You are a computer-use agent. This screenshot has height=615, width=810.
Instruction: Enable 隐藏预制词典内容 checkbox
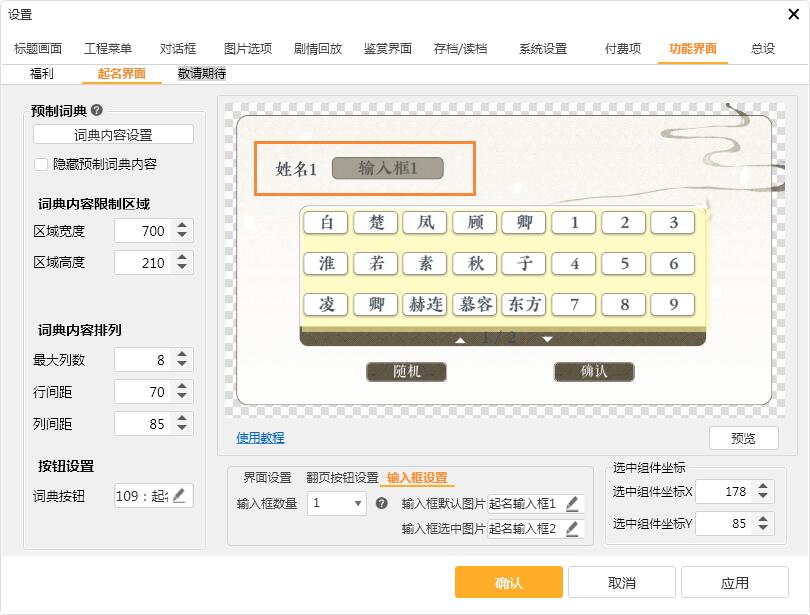[41, 164]
